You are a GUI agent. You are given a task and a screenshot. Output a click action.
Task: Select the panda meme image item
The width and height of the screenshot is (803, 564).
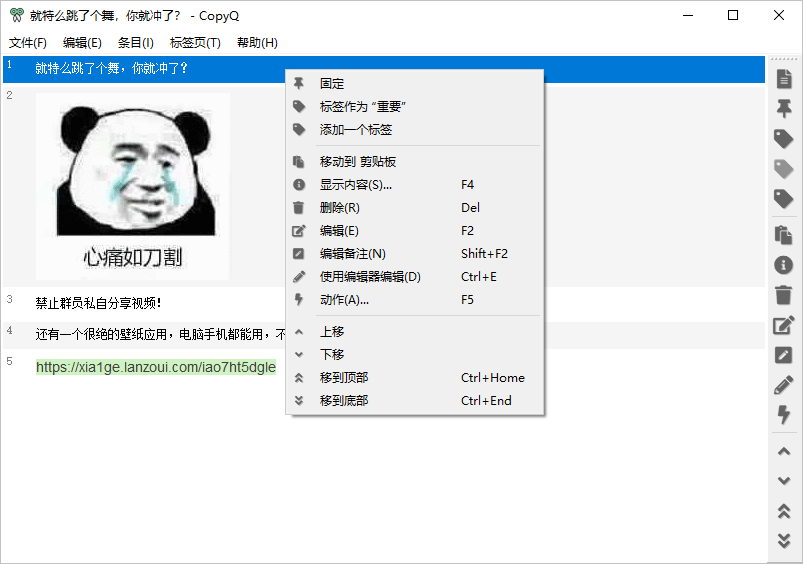(133, 186)
